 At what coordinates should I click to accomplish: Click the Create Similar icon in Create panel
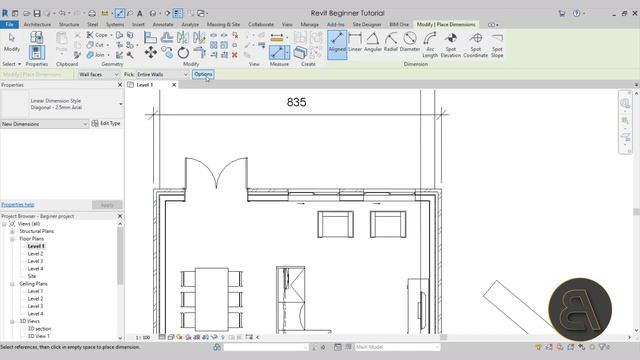(300, 53)
